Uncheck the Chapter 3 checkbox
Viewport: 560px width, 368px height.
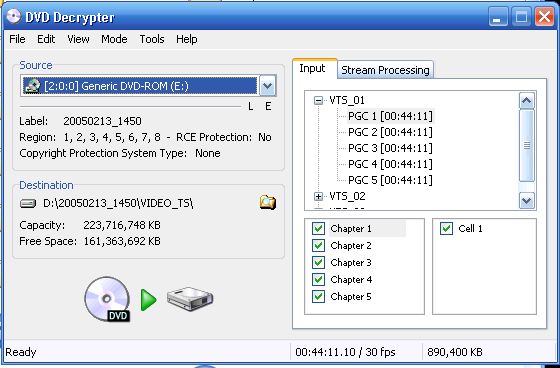pos(318,263)
